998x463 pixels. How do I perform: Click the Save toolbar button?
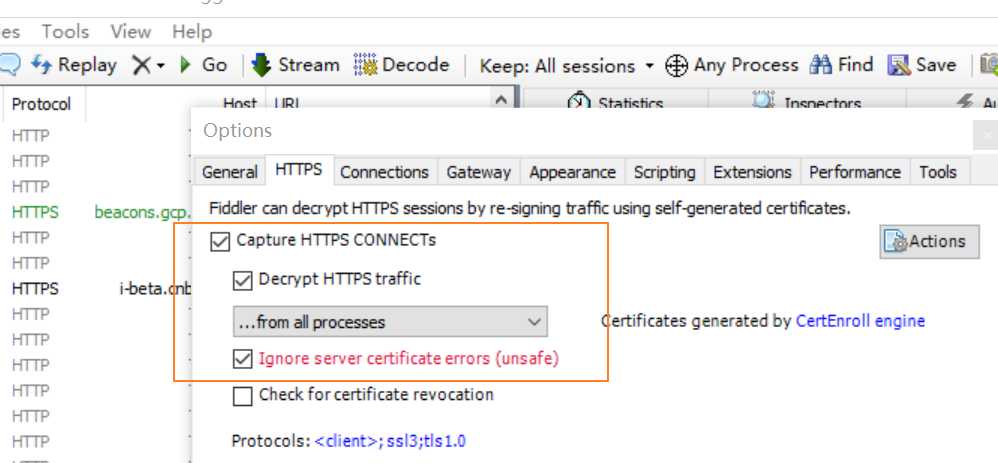pos(922,65)
